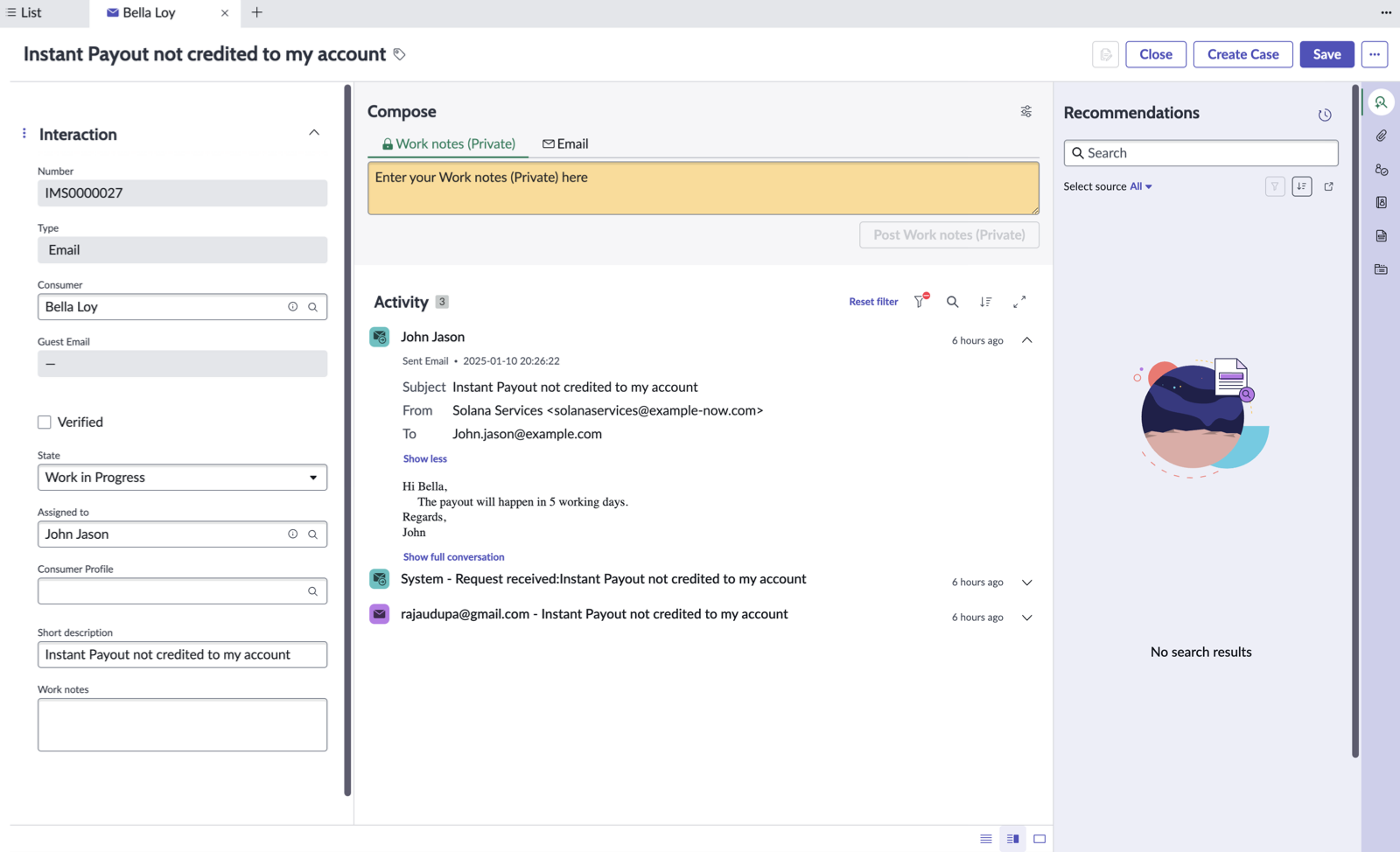Click the Work notes private text area
1400x852 pixels.
tap(703, 188)
